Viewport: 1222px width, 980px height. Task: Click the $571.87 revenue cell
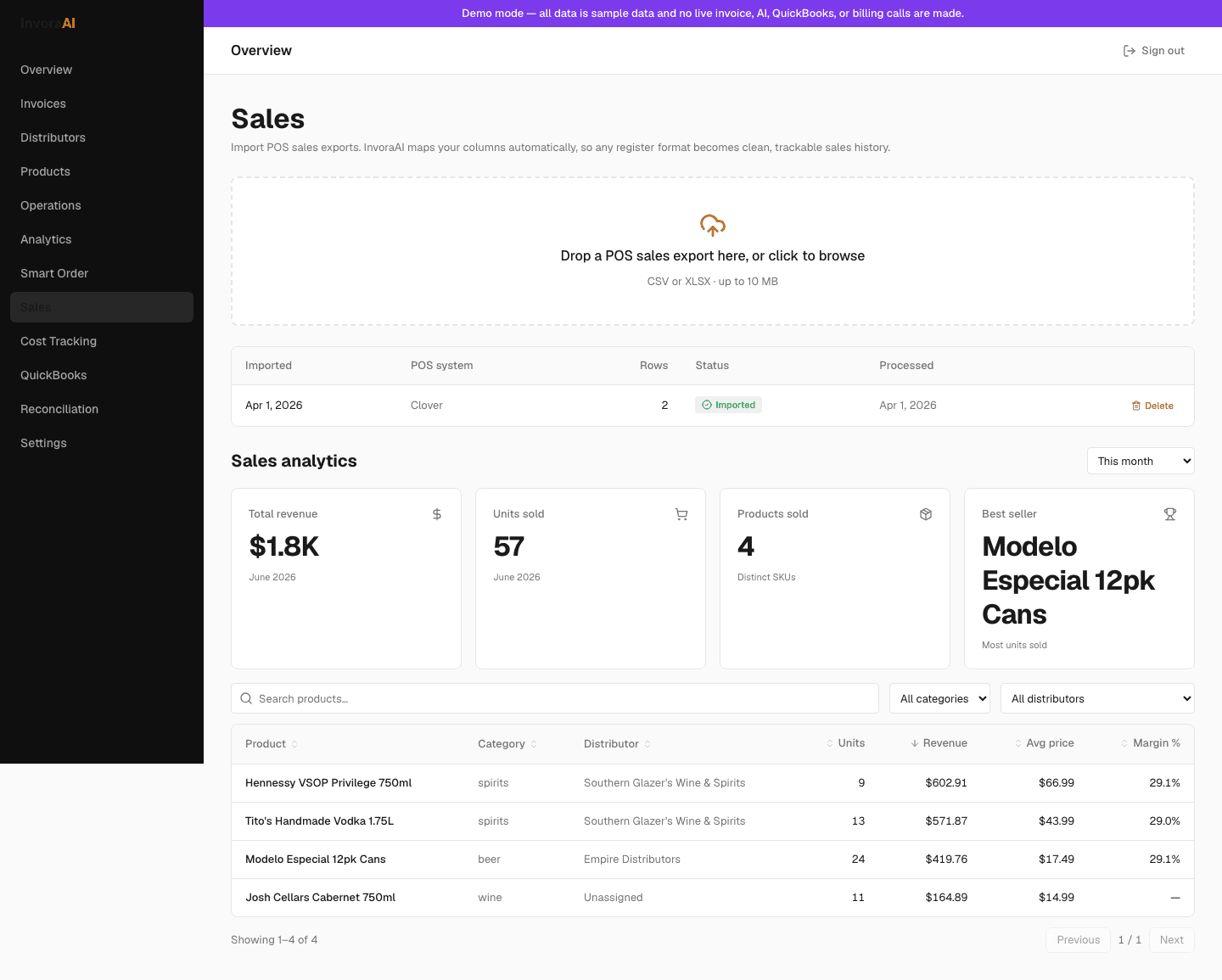[946, 821]
